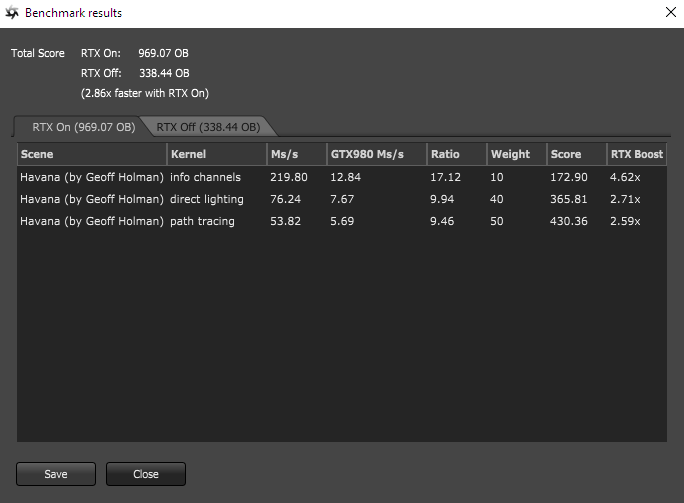Image resolution: width=684 pixels, height=503 pixels.
Task: Sort by the Scene column header
Action: click(92, 154)
